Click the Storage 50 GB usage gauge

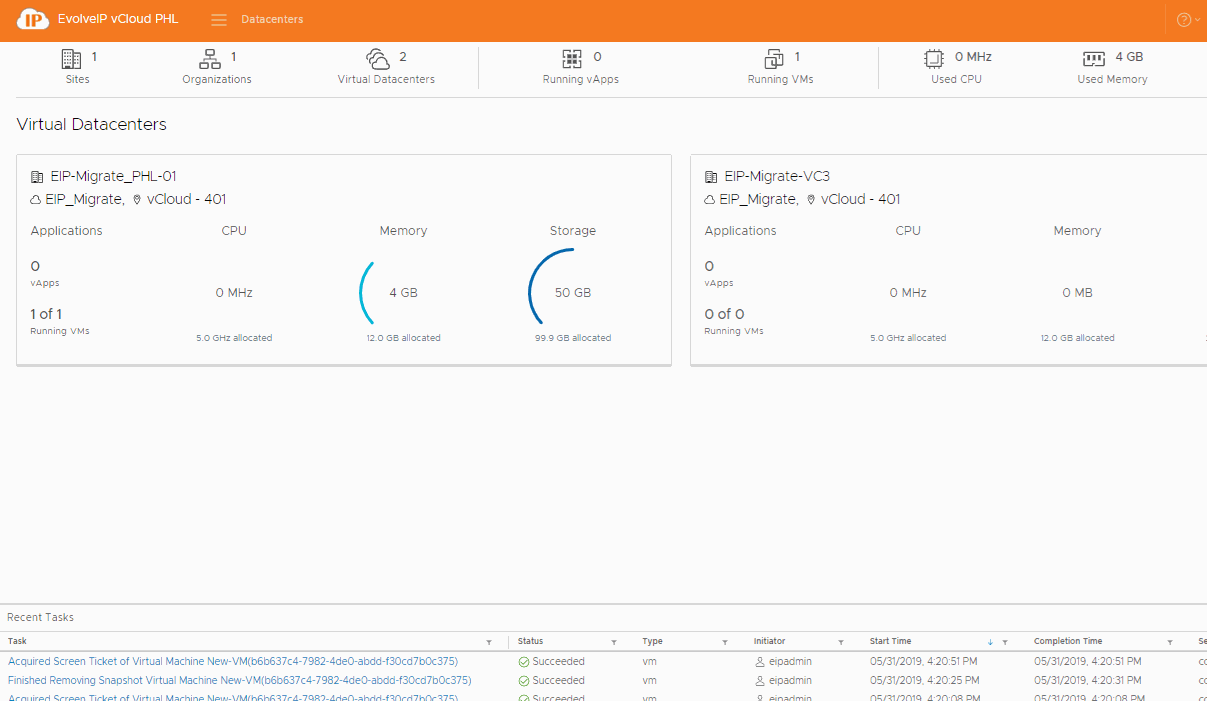(x=572, y=293)
